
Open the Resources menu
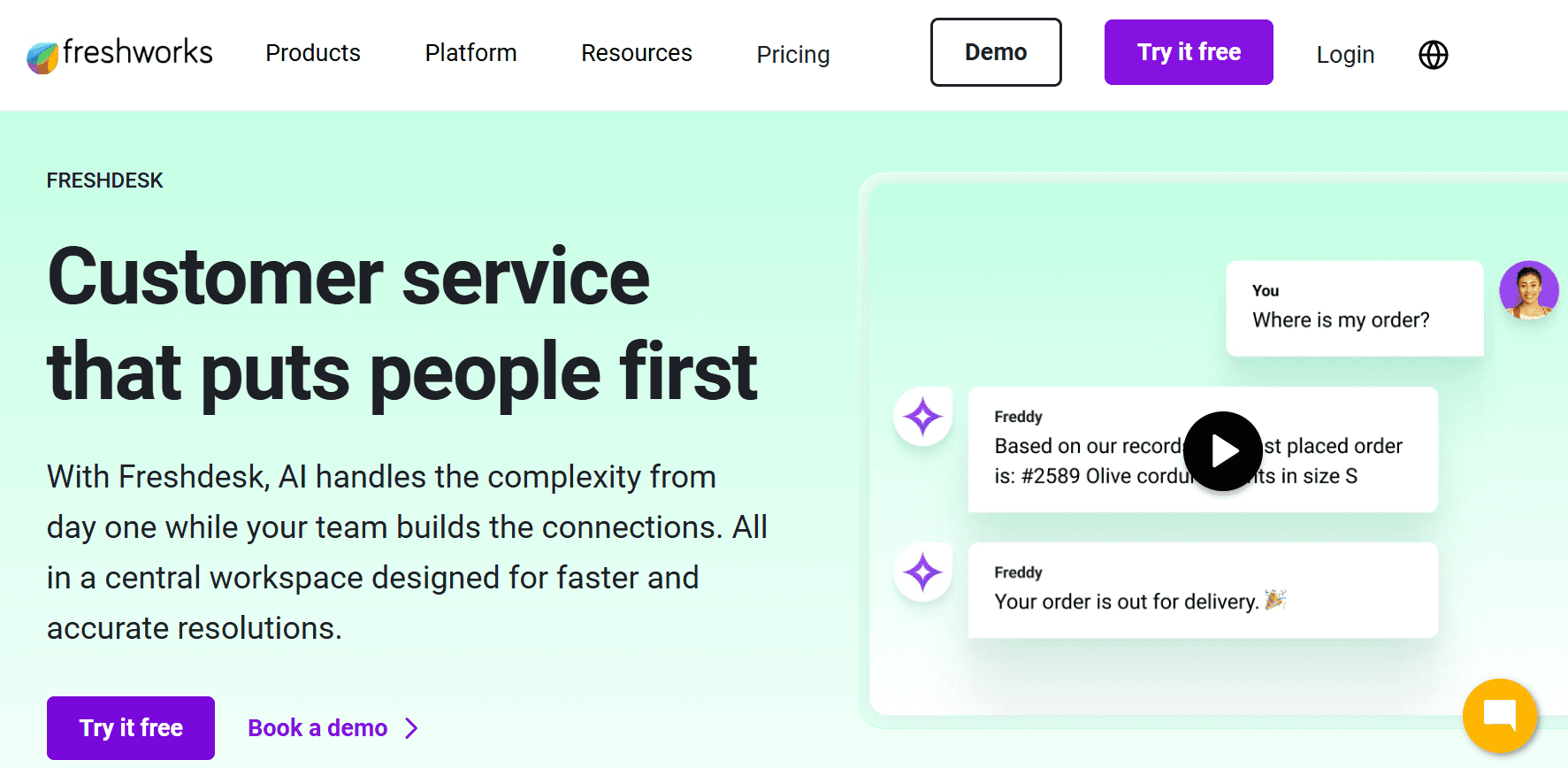click(637, 53)
